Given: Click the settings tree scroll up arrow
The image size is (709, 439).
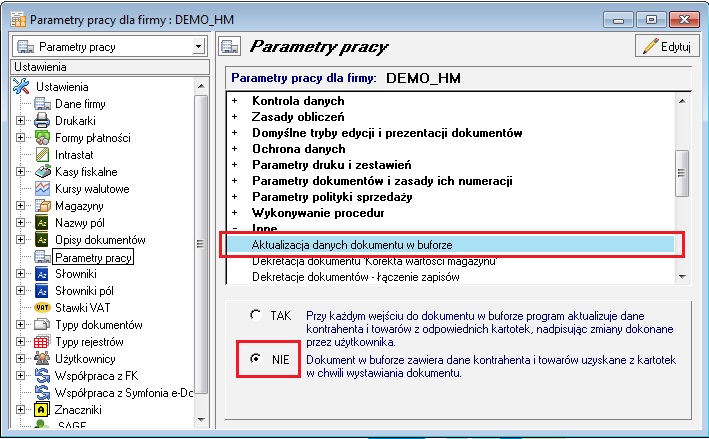Looking at the screenshot, I should click(201, 86).
